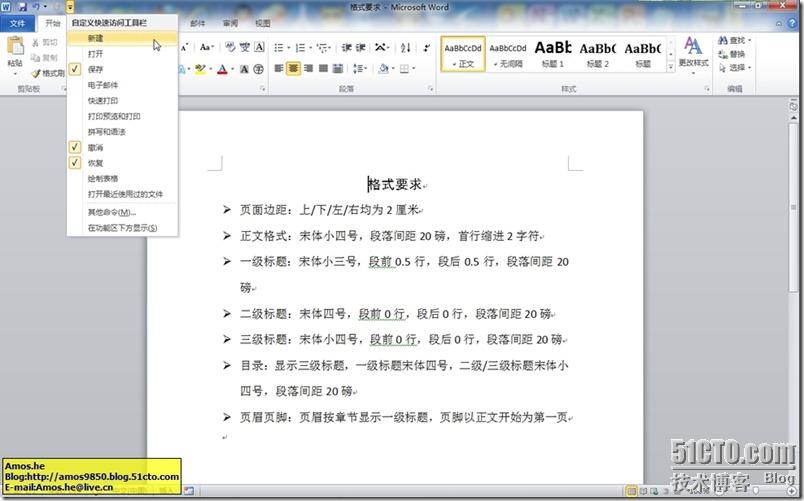Screen dimensions: 804x501
Task: Click the shading paint bucket icon
Action: tap(383, 68)
